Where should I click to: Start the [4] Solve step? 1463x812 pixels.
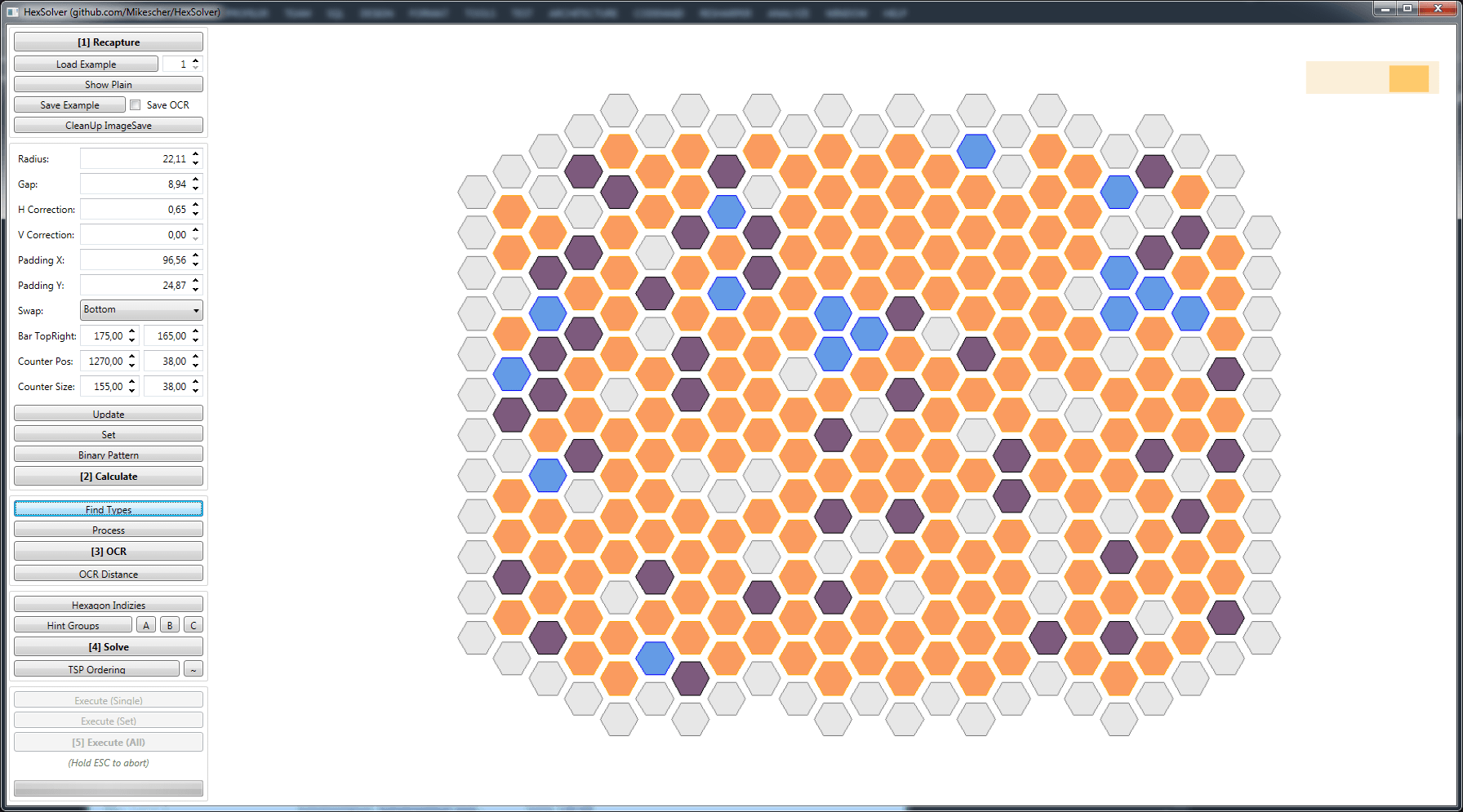point(109,647)
